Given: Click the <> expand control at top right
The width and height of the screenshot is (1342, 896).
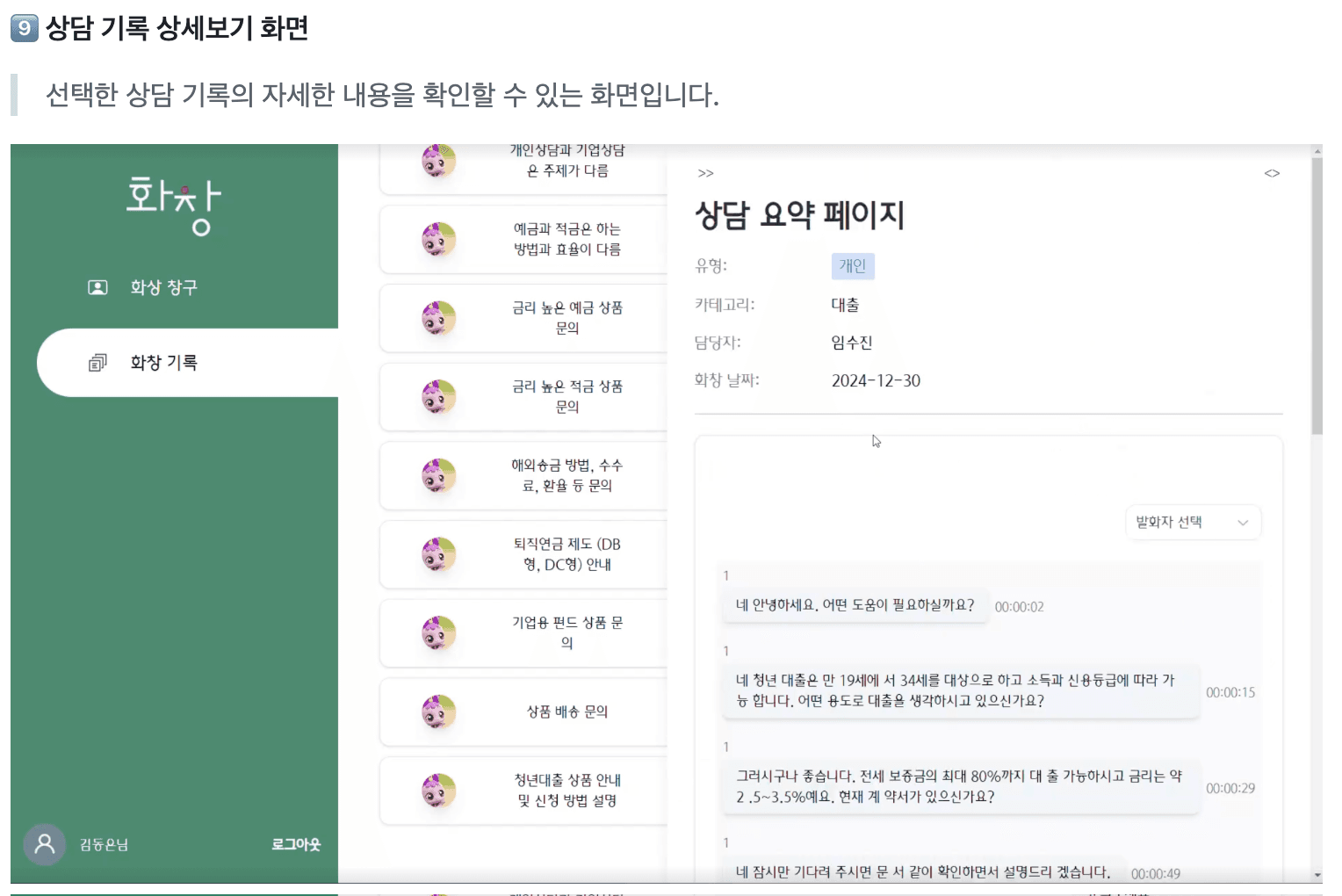Looking at the screenshot, I should point(1272,173).
